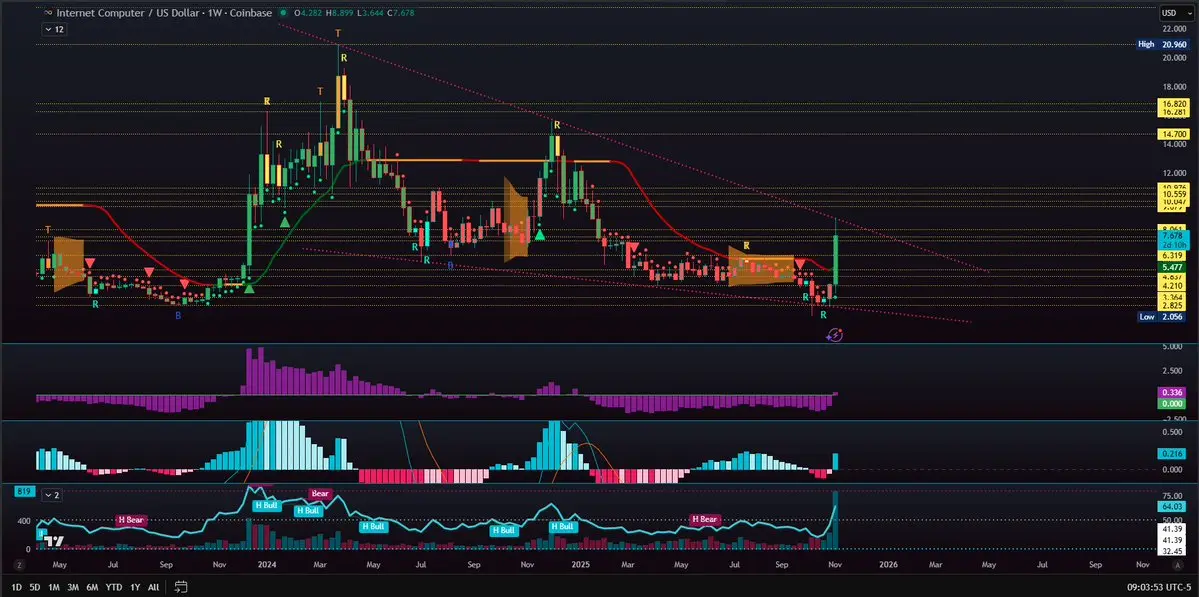The image size is (1199, 597).
Task: Click the H Bull tag near November 2024
Action: click(561, 526)
